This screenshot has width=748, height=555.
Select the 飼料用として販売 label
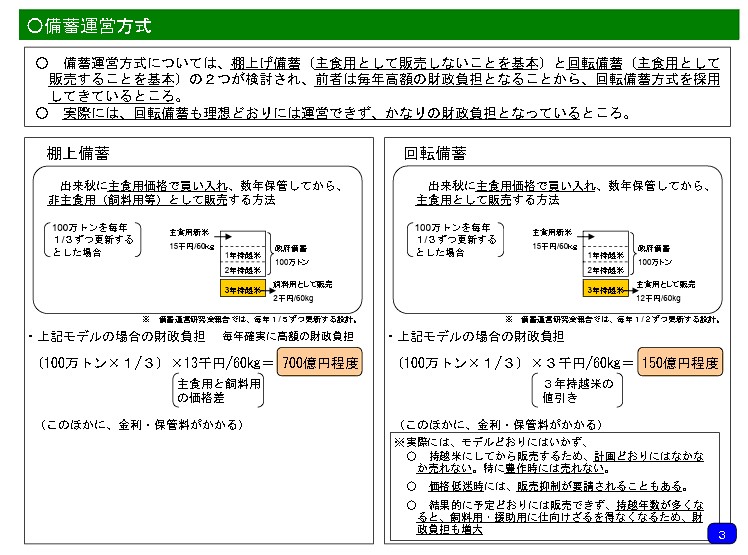pyautogui.click(x=302, y=284)
